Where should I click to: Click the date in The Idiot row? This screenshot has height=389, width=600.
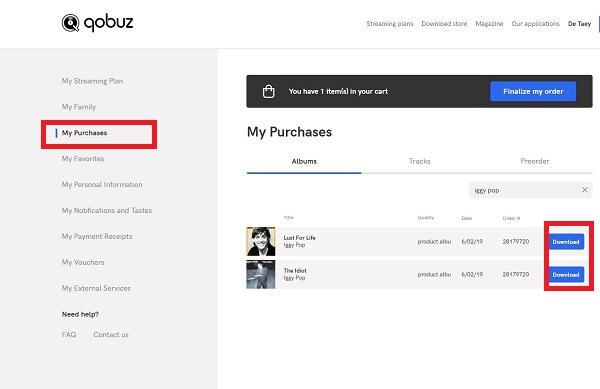point(472,275)
